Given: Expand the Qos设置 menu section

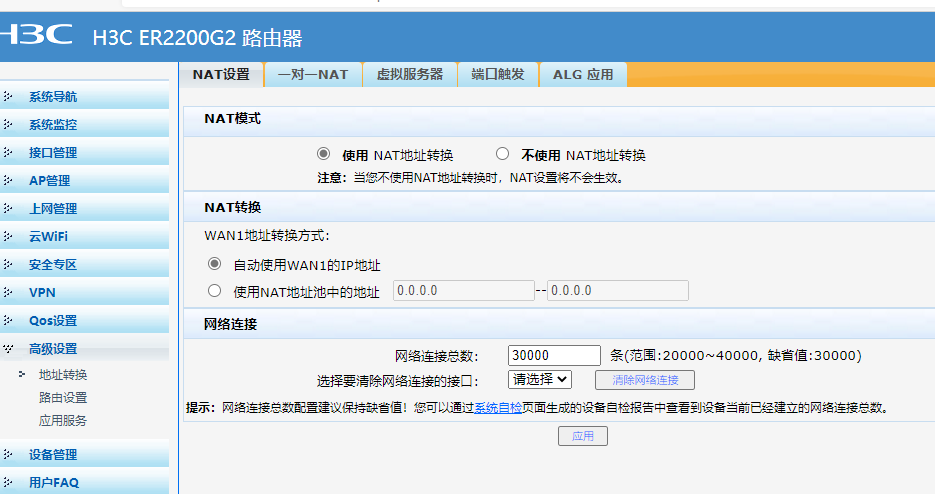Looking at the screenshot, I should [84, 320].
